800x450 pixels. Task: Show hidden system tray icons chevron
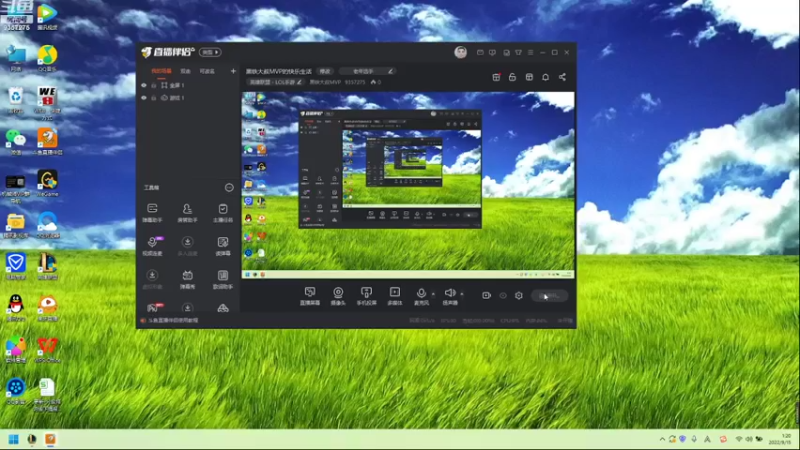point(662,439)
